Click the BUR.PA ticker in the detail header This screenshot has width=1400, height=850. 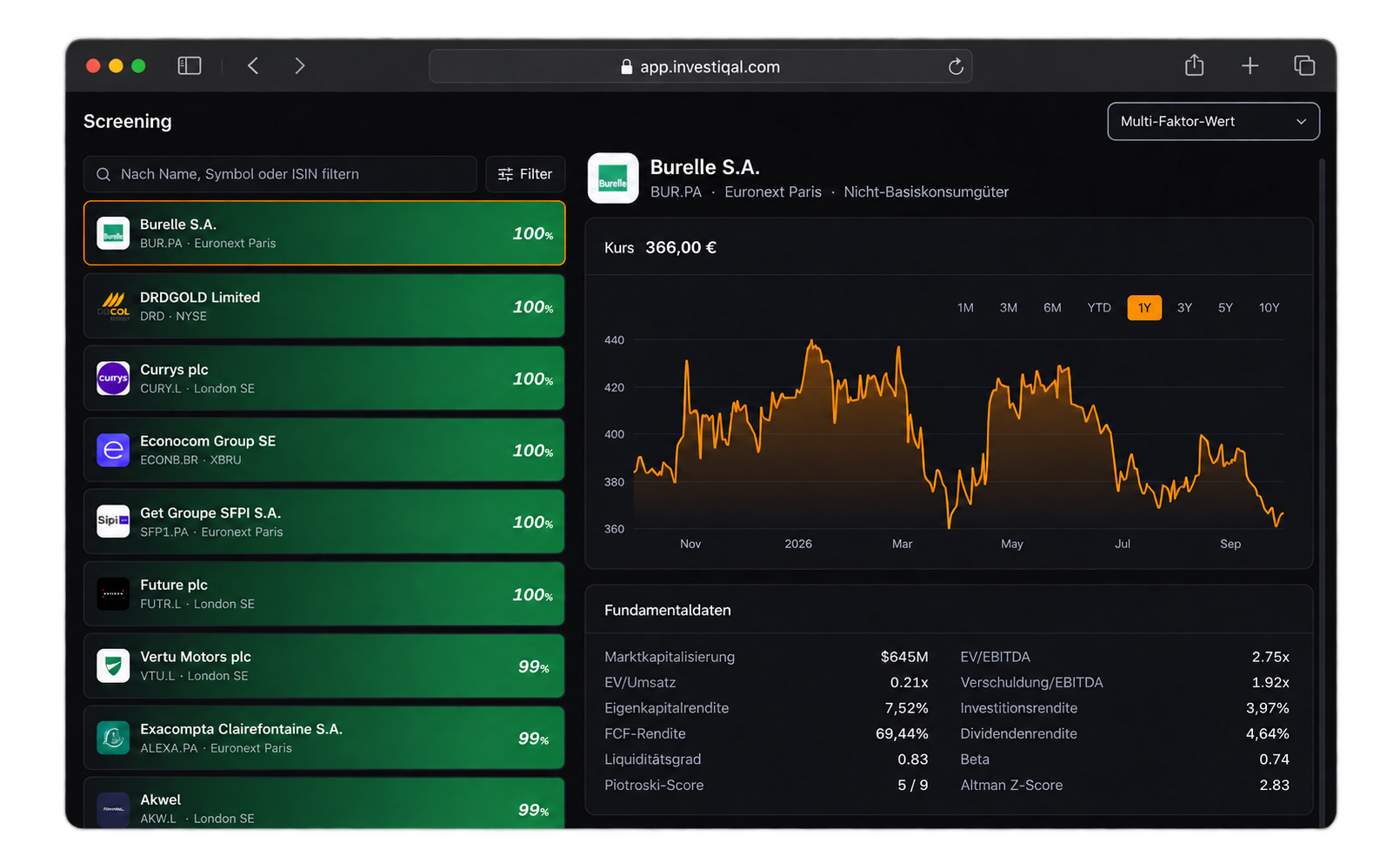676,192
